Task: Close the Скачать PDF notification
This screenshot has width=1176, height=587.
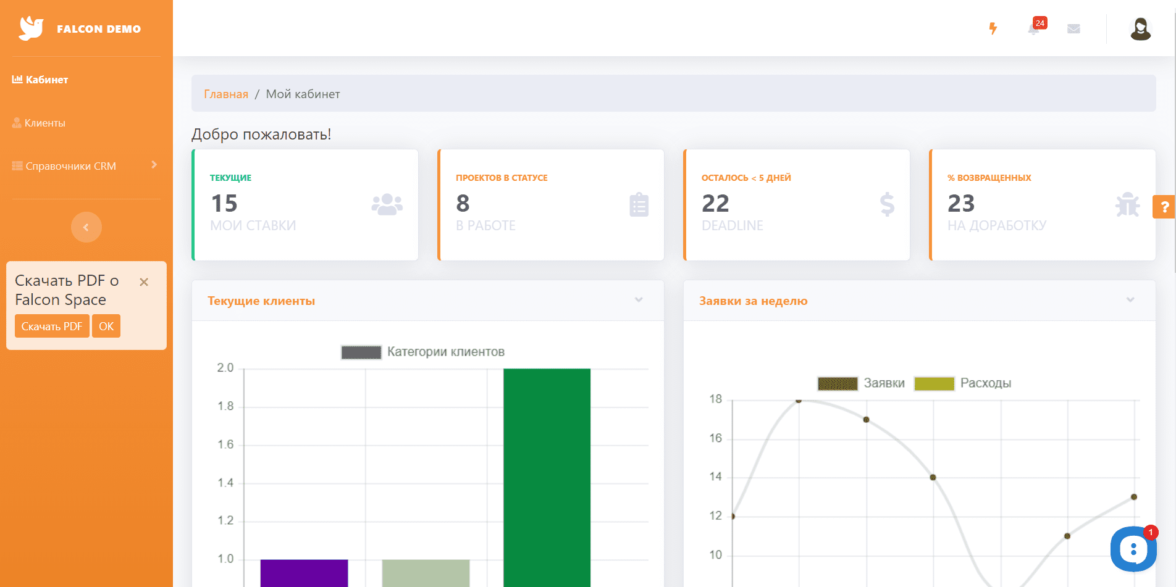Action: 144,282
